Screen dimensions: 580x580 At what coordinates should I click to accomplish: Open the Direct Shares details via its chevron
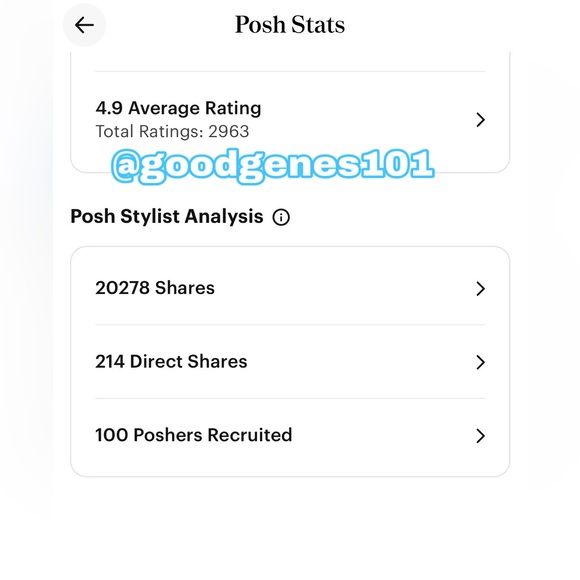(480, 362)
